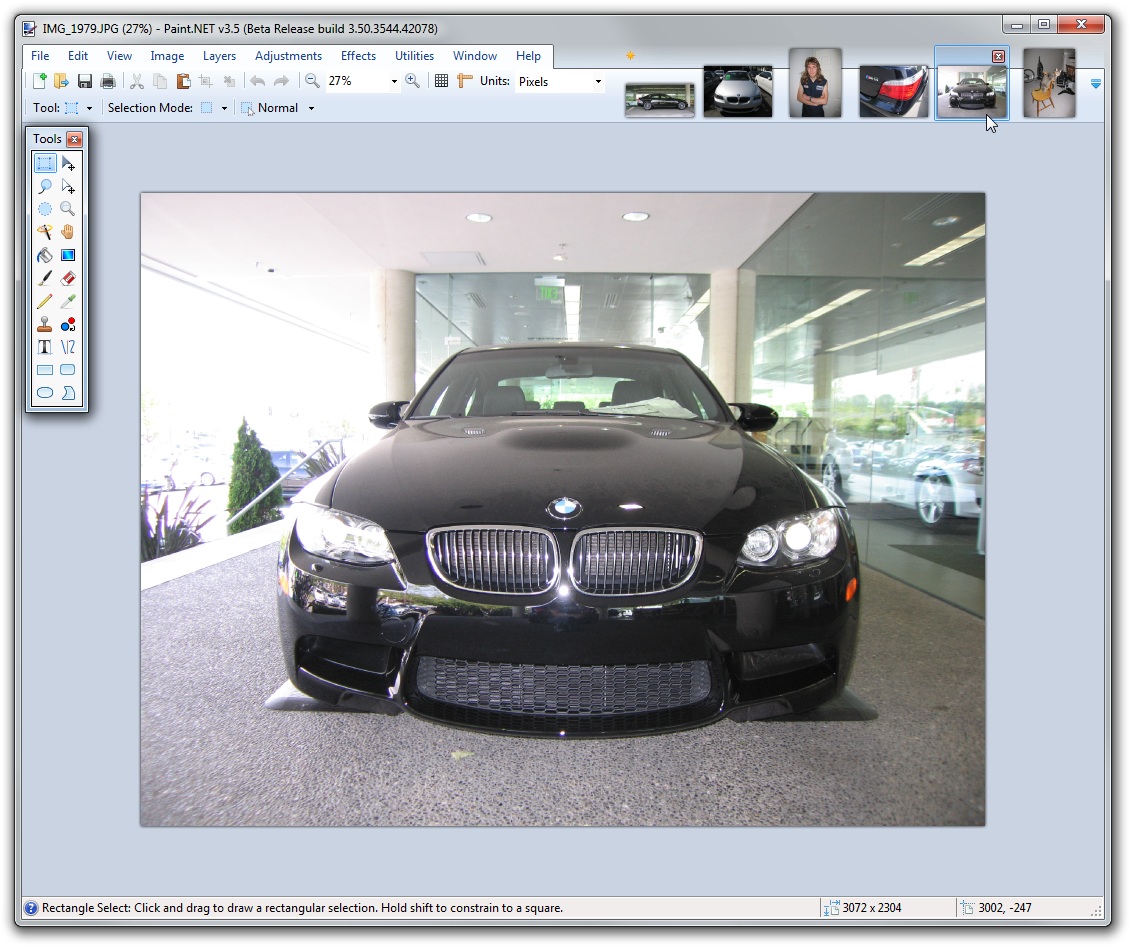
Task: Open the Edit menu
Action: 78,56
